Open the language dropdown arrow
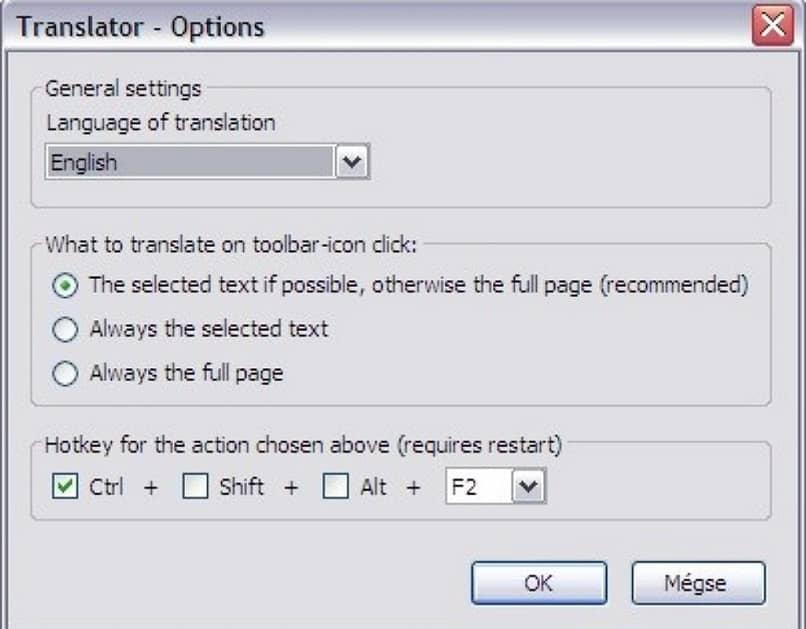Image resolution: width=806 pixels, height=629 pixels. (351, 162)
